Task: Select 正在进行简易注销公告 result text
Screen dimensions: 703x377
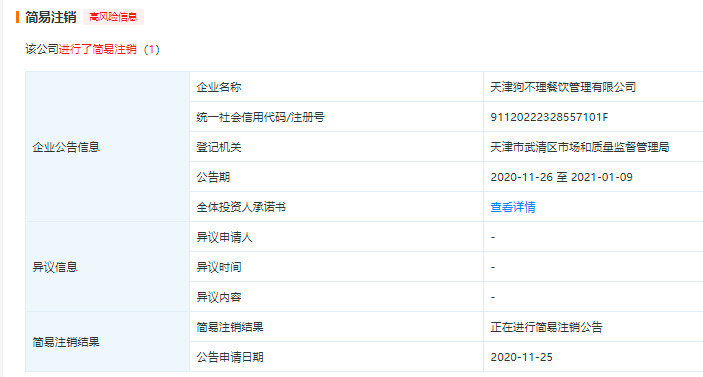Action: [x=546, y=327]
